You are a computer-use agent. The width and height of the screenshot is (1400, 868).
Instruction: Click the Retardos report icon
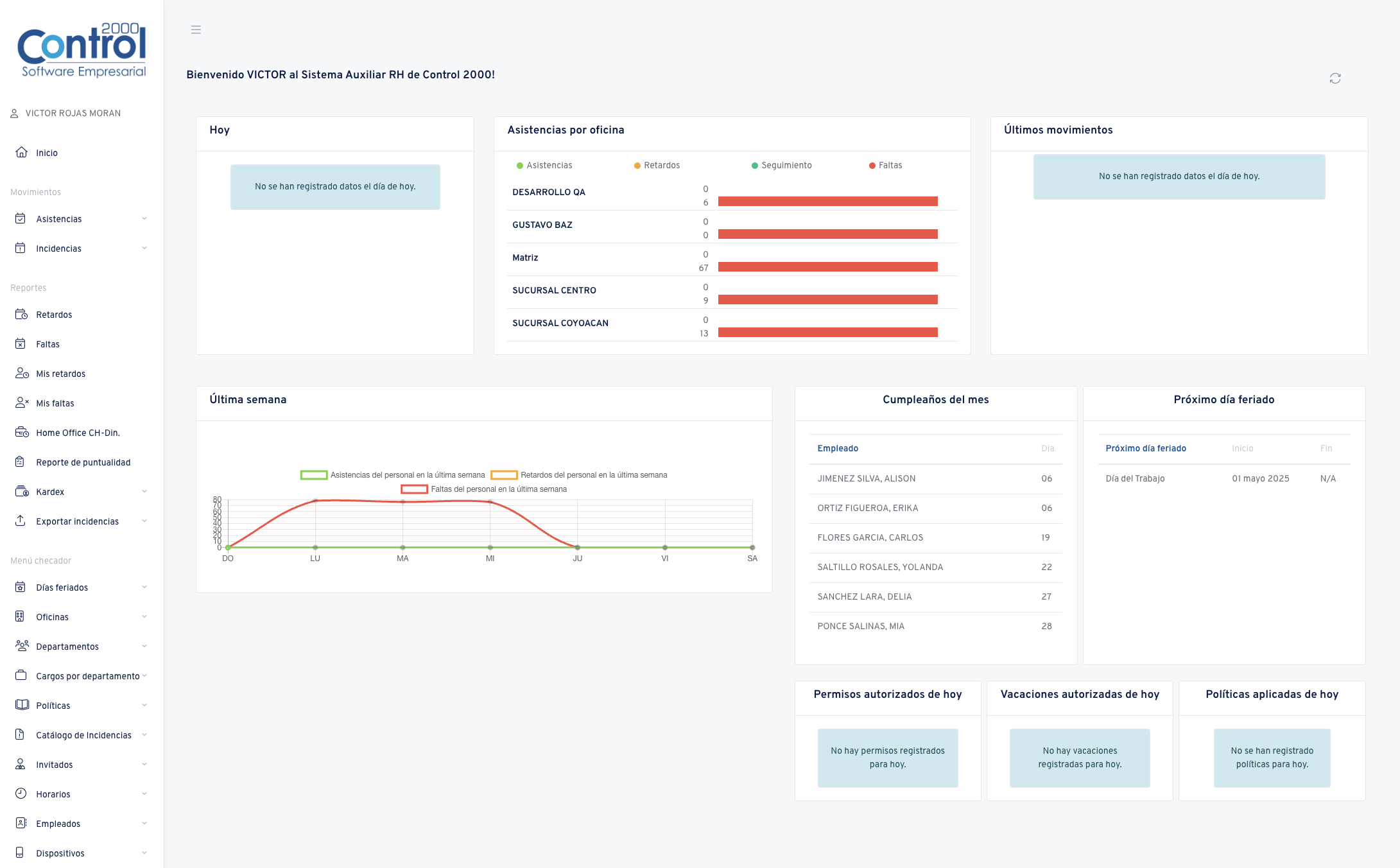pyautogui.click(x=21, y=314)
